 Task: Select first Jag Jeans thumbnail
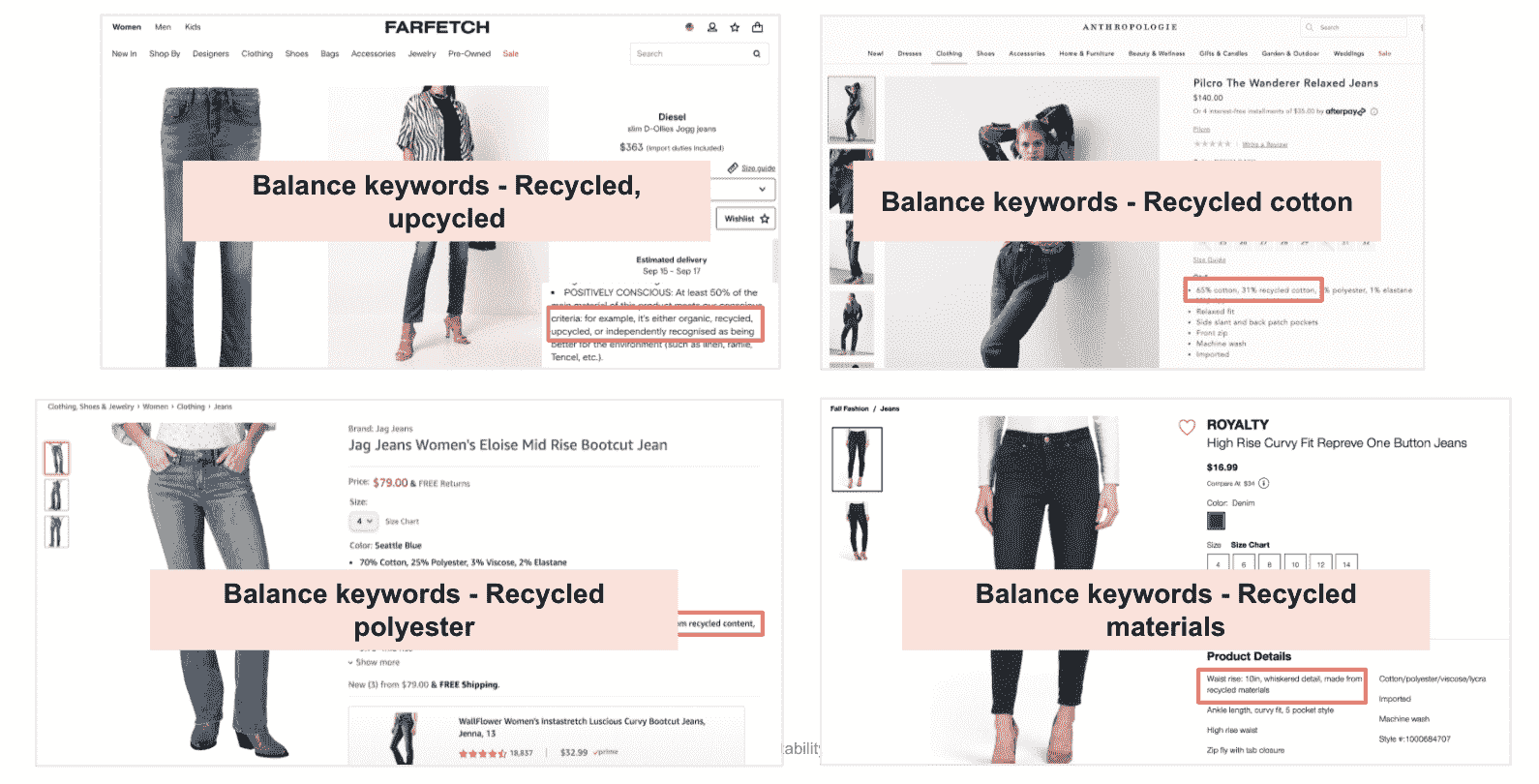coord(57,459)
